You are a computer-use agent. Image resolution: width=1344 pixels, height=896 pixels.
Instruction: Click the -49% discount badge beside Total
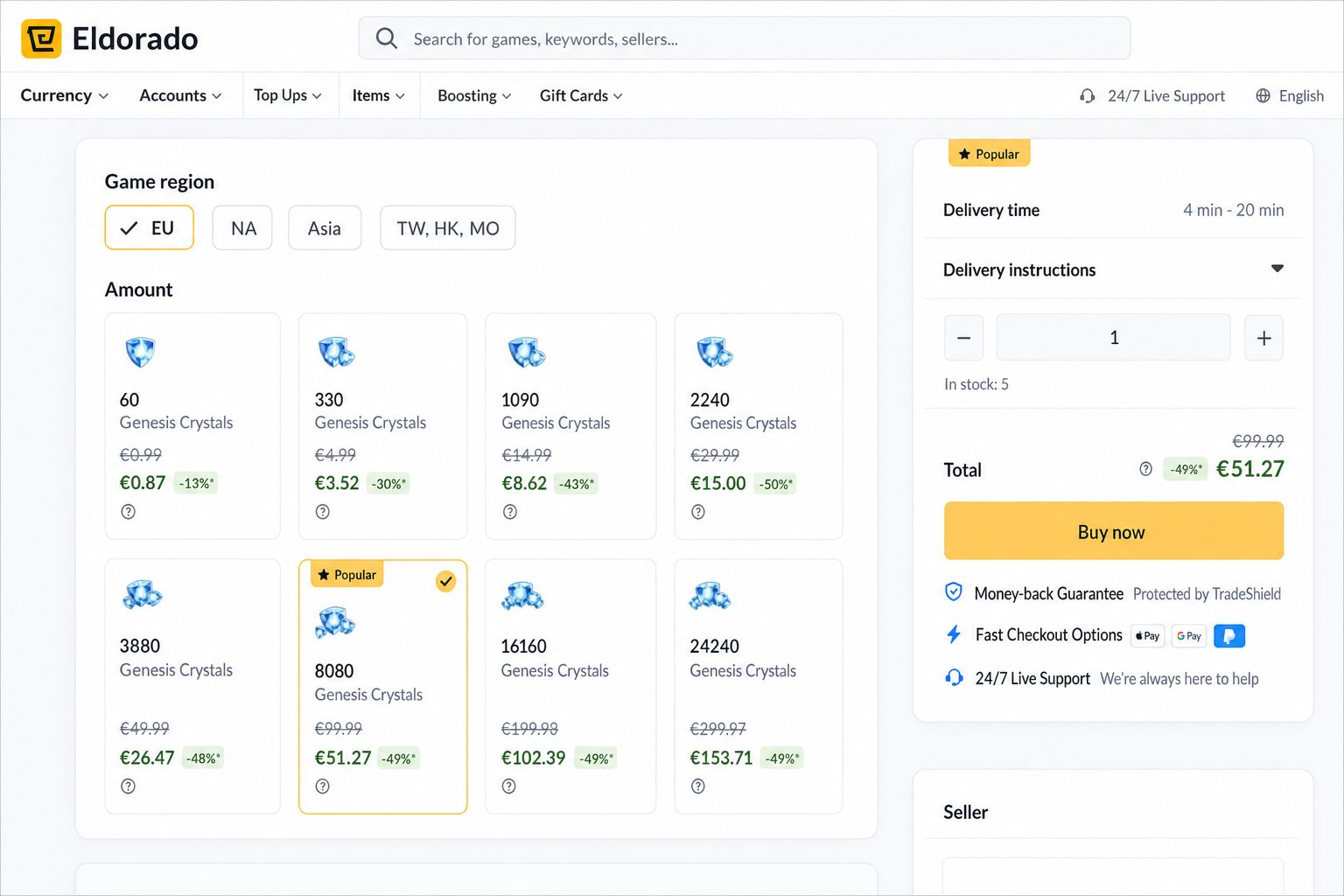tap(1186, 470)
